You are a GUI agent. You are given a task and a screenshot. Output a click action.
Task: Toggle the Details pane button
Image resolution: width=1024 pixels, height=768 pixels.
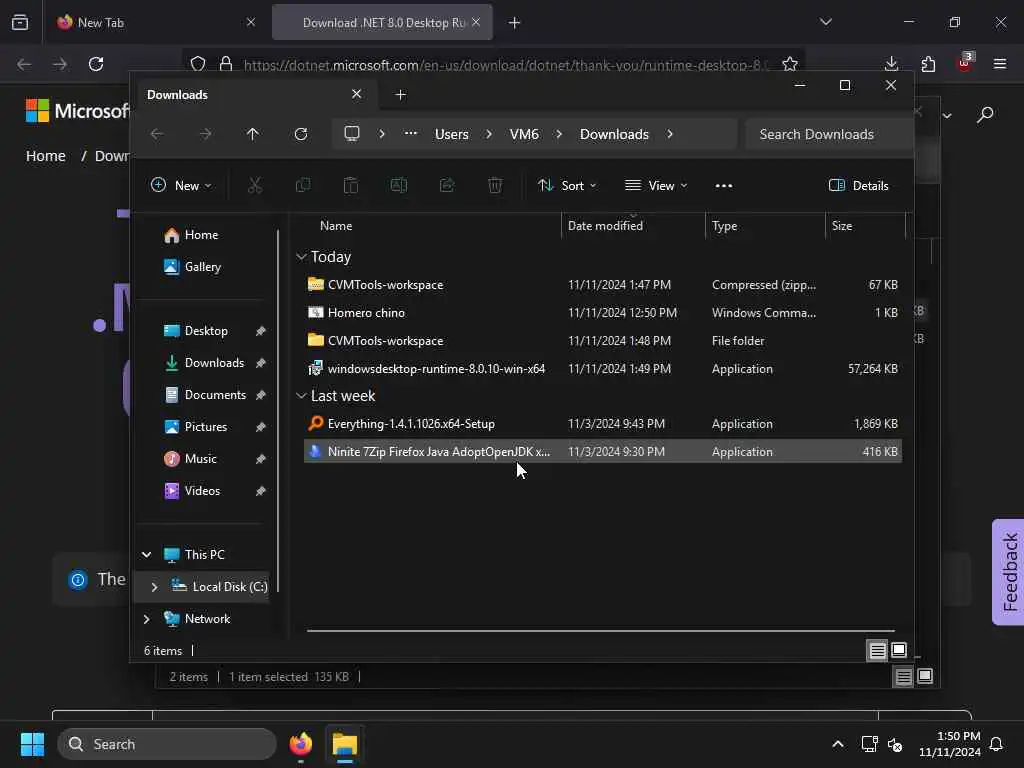pos(858,185)
